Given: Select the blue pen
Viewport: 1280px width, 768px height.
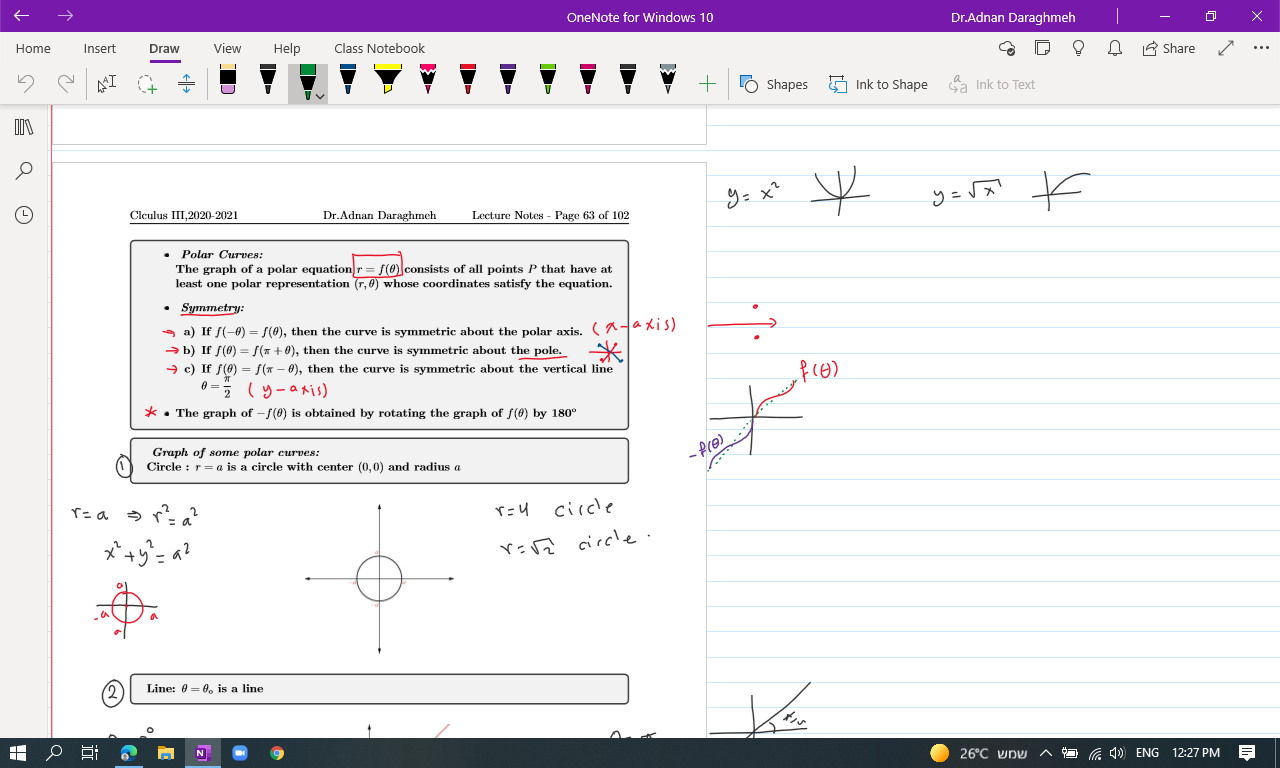Looking at the screenshot, I should pos(348,81).
